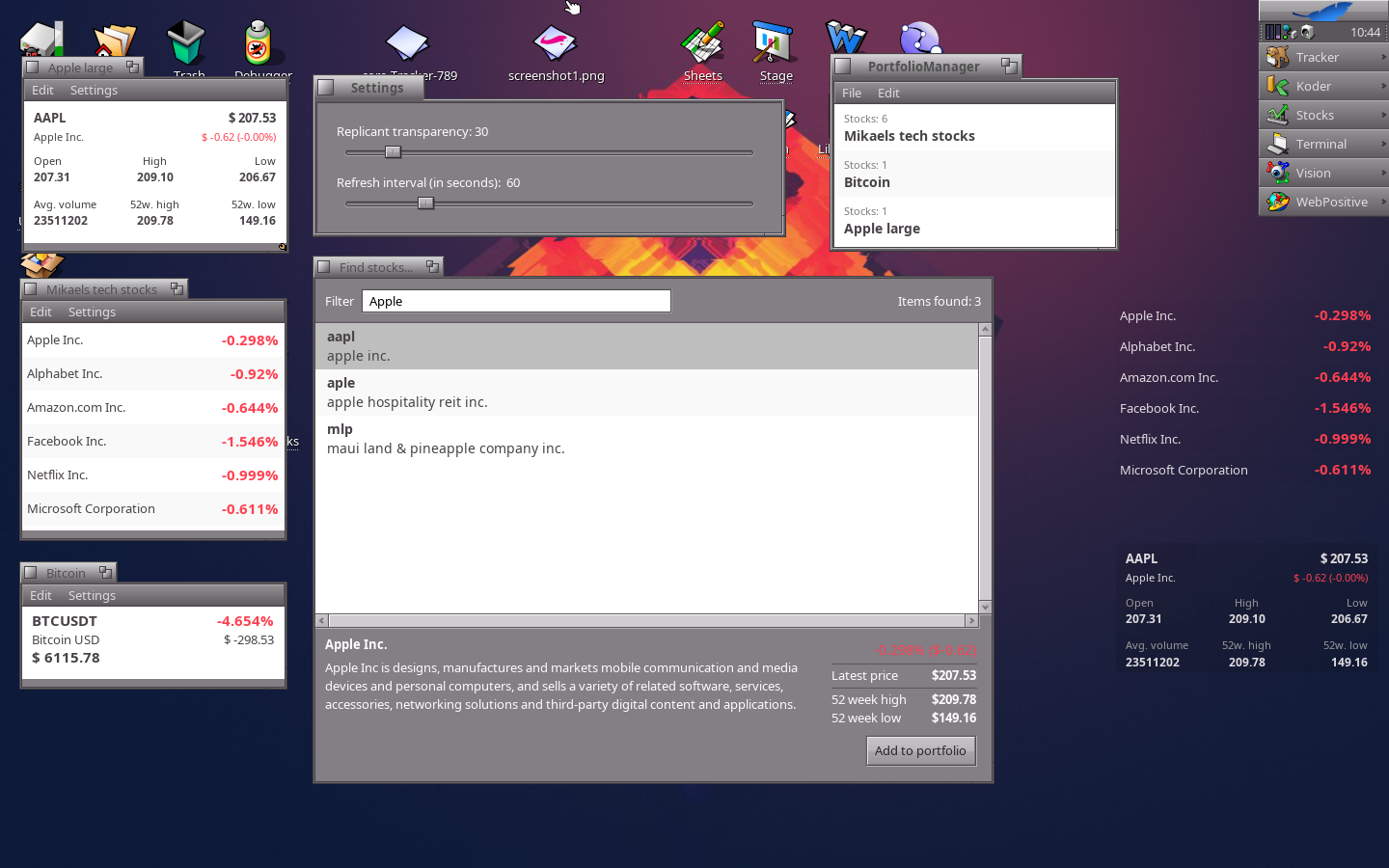Select the Tracker-789 file icon on desktop

(407, 43)
